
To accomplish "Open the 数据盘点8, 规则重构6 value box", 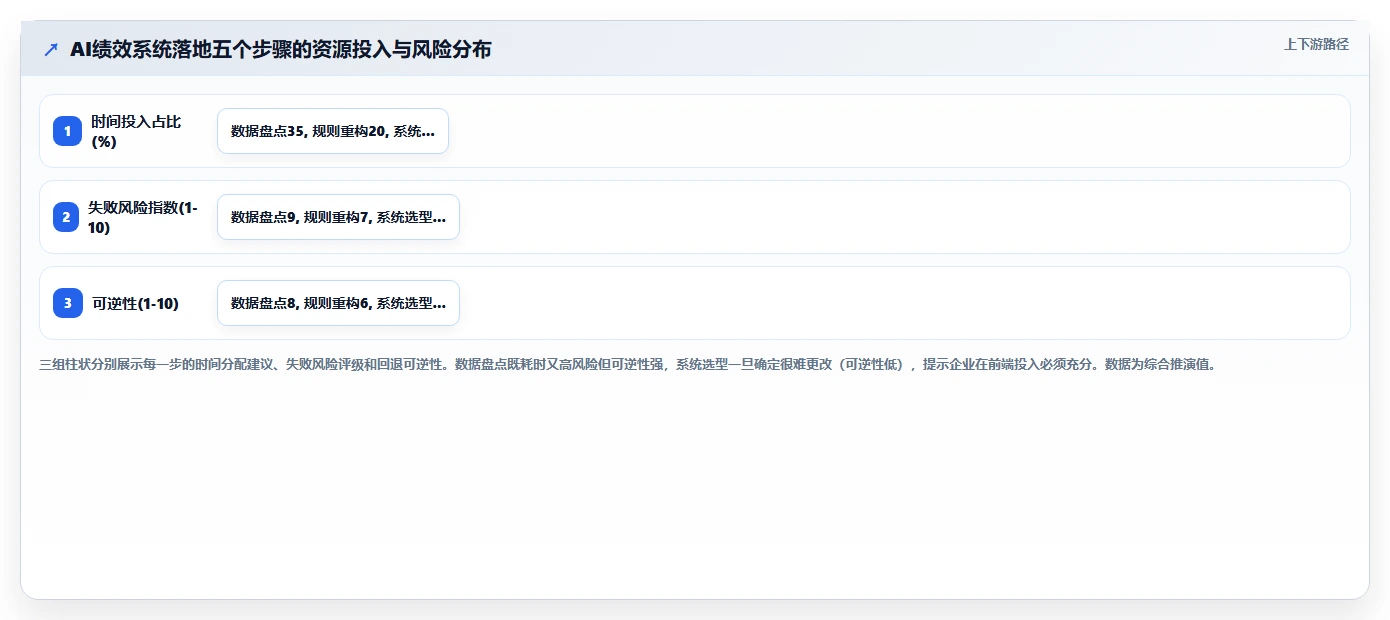I will click(x=338, y=303).
